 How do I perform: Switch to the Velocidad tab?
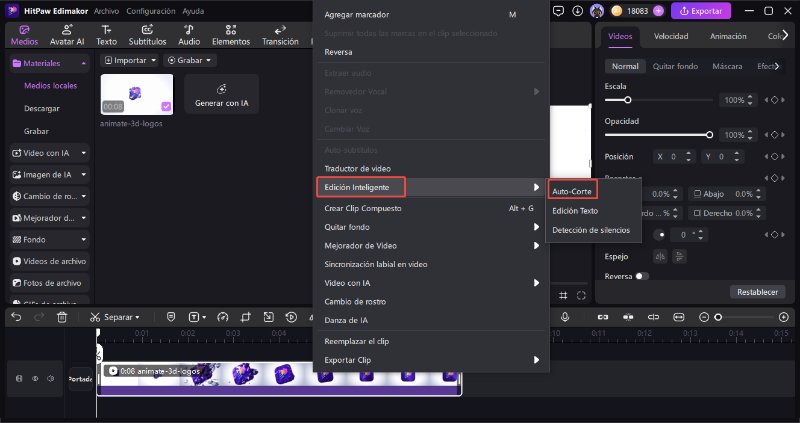(670, 36)
